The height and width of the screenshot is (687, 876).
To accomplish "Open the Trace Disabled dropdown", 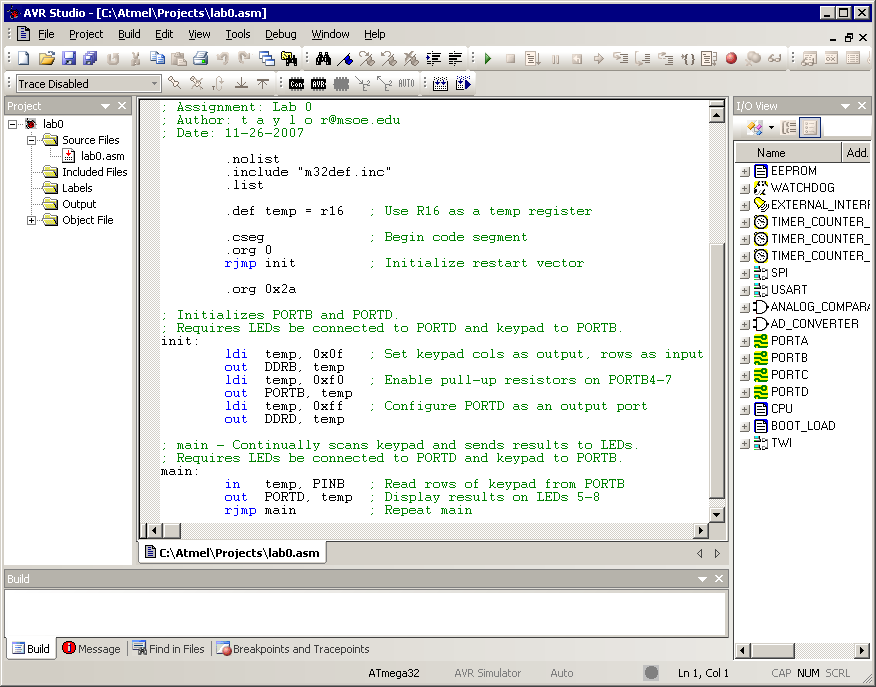I will click(x=154, y=84).
